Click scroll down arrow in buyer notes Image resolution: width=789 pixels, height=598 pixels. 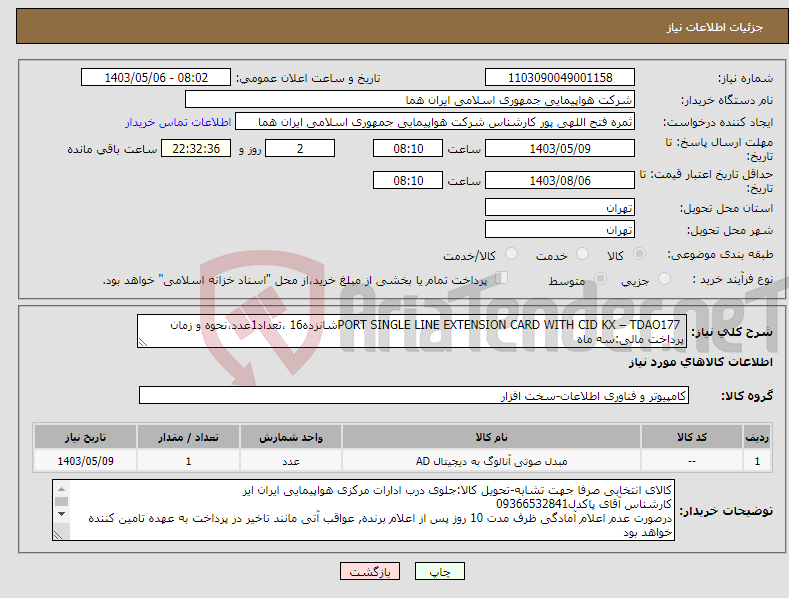[x=61, y=514]
